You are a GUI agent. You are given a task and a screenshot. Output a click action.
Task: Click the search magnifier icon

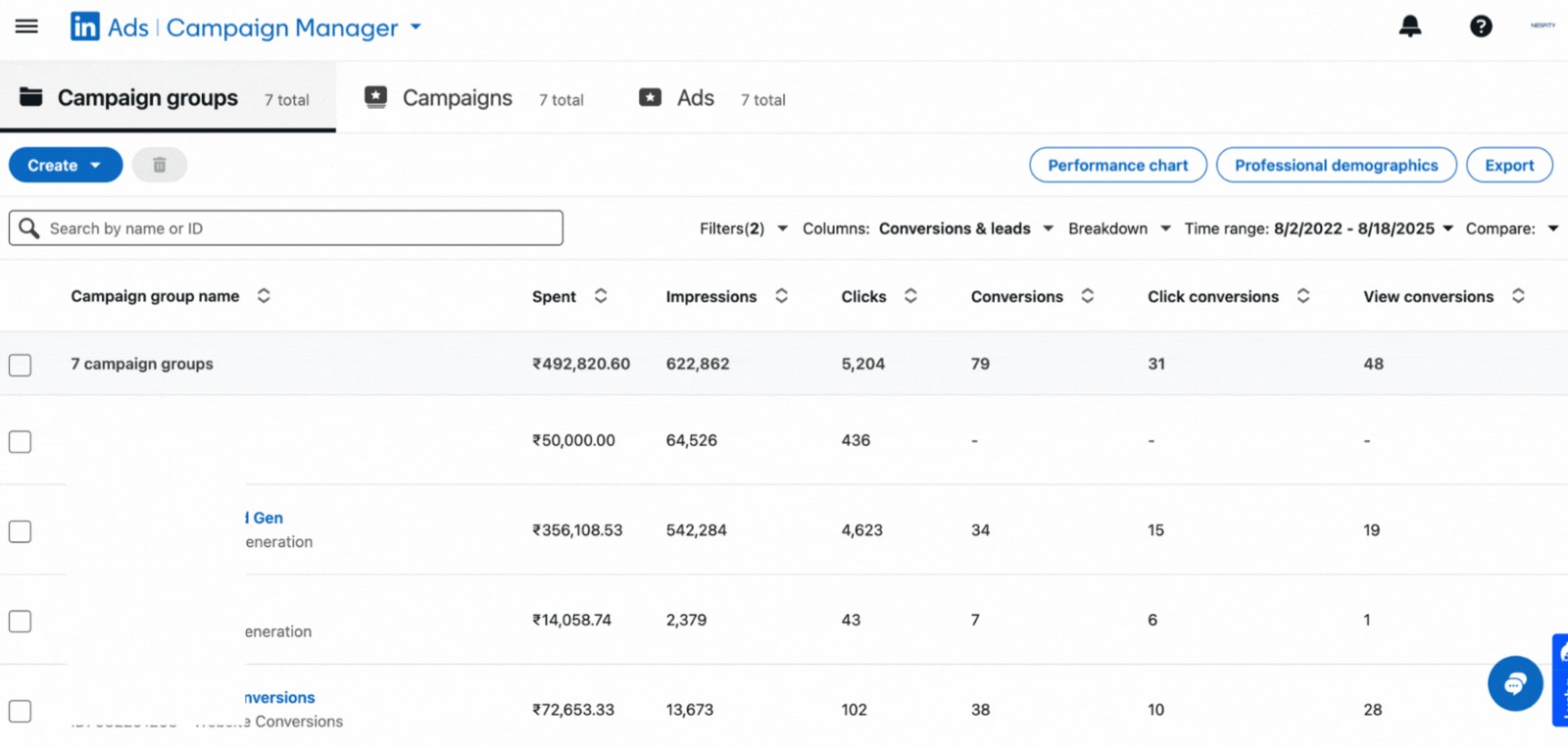pyautogui.click(x=29, y=228)
